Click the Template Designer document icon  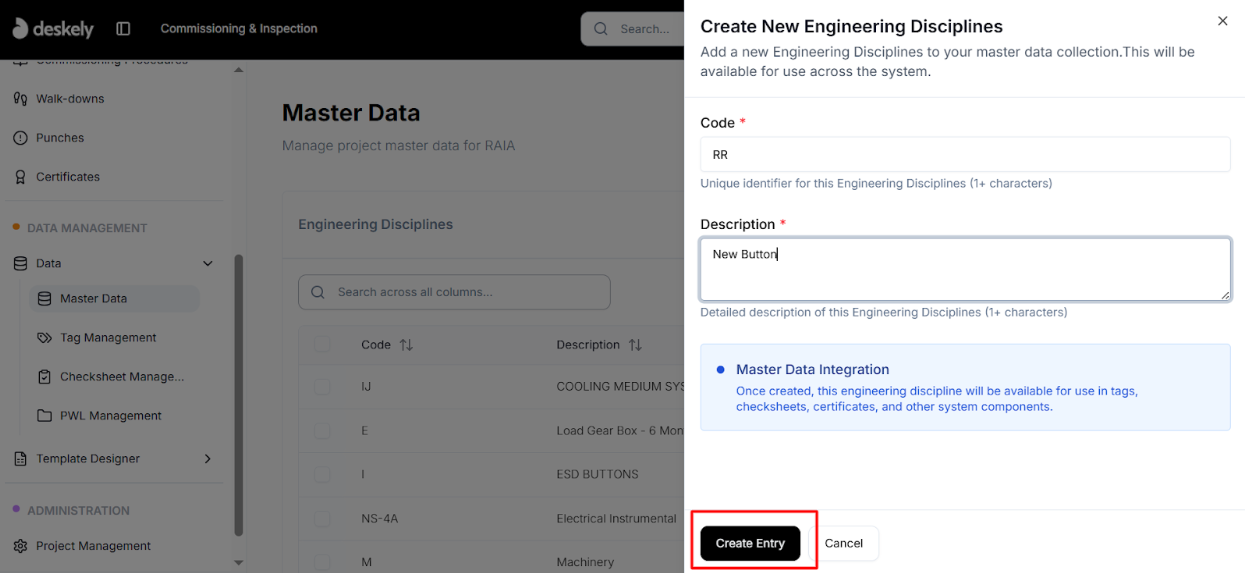(20, 459)
